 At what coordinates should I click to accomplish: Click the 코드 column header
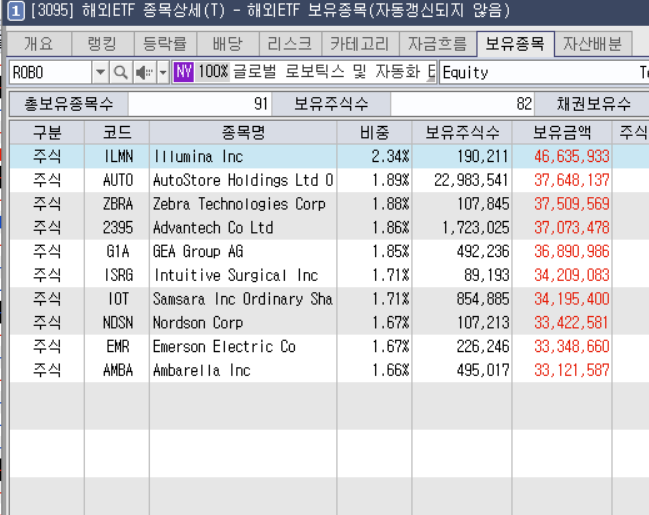click(x=117, y=132)
